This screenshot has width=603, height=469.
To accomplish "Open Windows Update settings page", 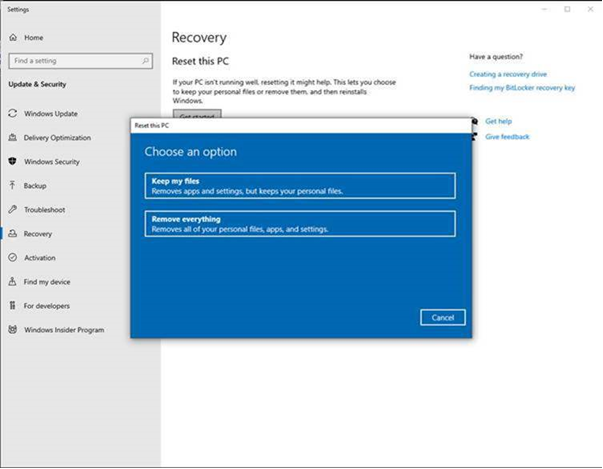I will coord(50,114).
